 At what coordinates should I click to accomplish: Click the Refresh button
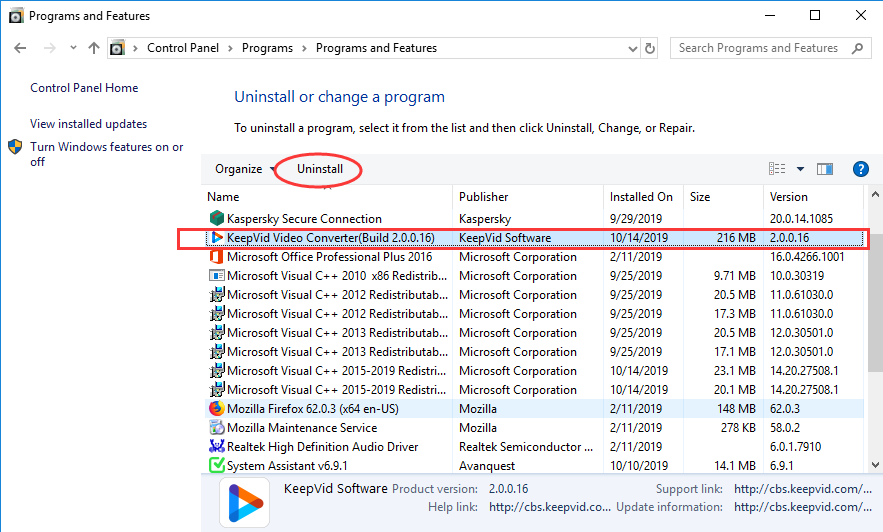[650, 48]
